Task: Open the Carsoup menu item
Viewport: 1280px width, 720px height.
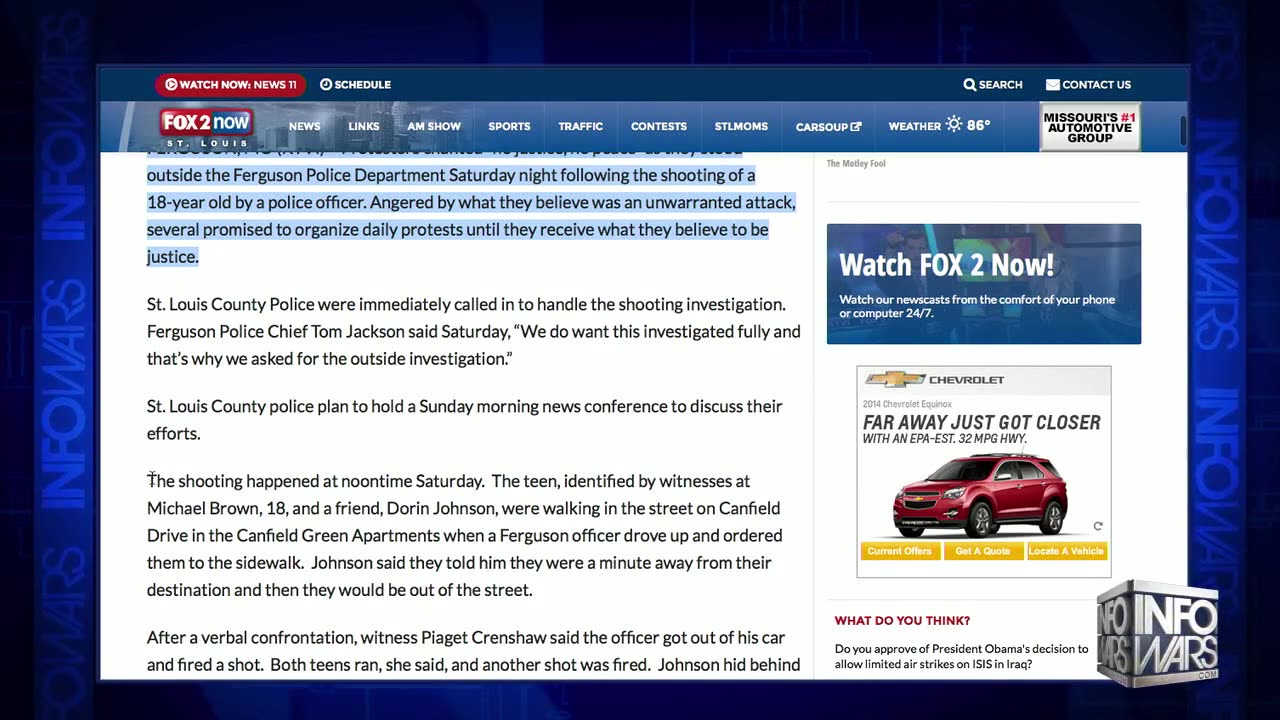Action: click(828, 127)
